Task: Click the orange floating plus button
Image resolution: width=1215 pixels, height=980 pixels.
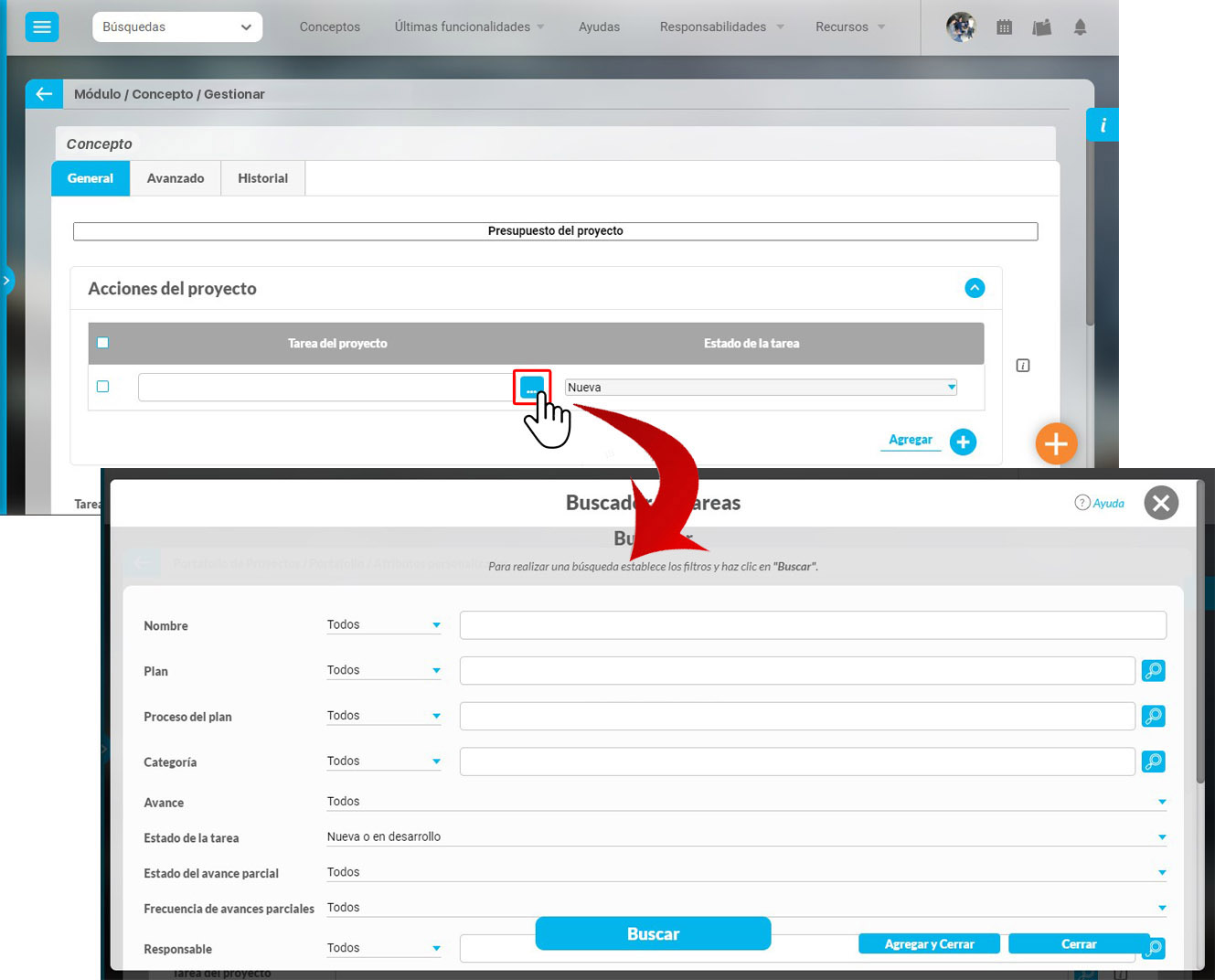Action: point(1056,443)
